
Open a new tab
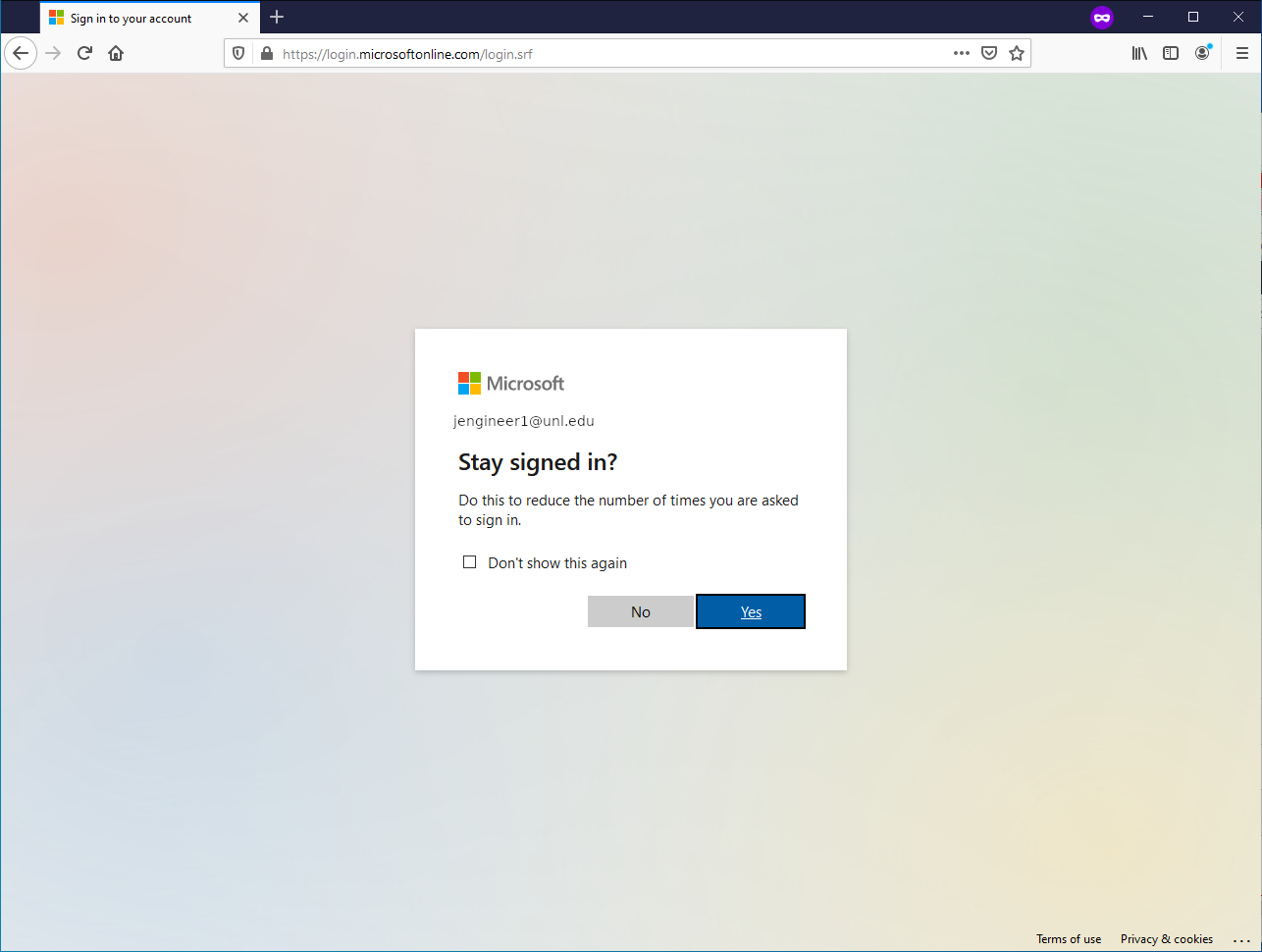277,17
